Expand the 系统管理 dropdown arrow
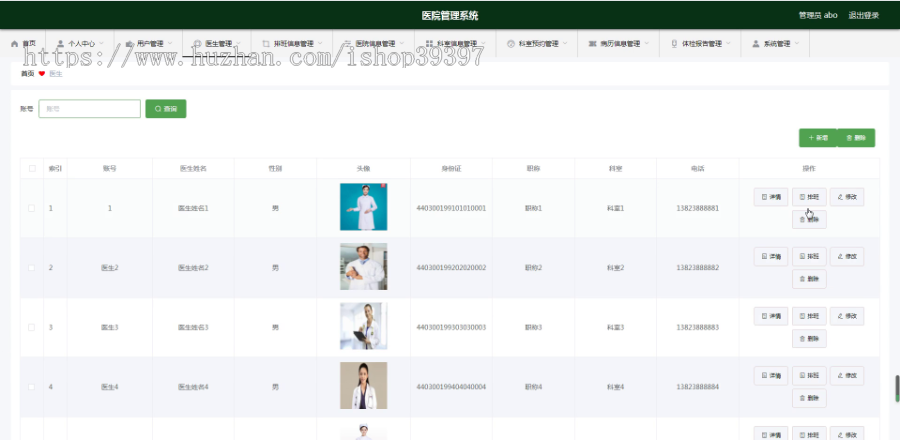Screen dimensions: 900x440 (797, 44)
